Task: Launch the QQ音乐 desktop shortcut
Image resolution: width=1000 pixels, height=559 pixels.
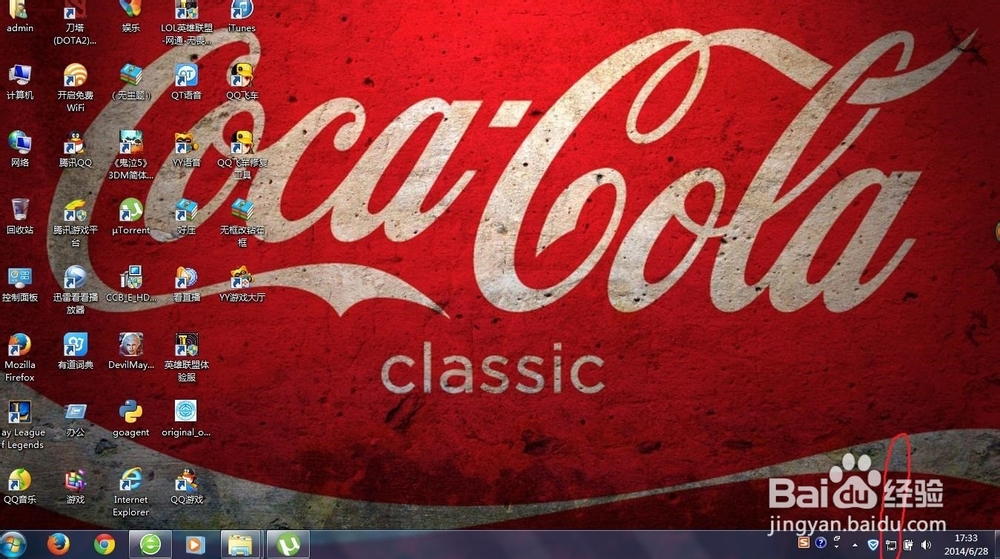Action: pos(20,486)
